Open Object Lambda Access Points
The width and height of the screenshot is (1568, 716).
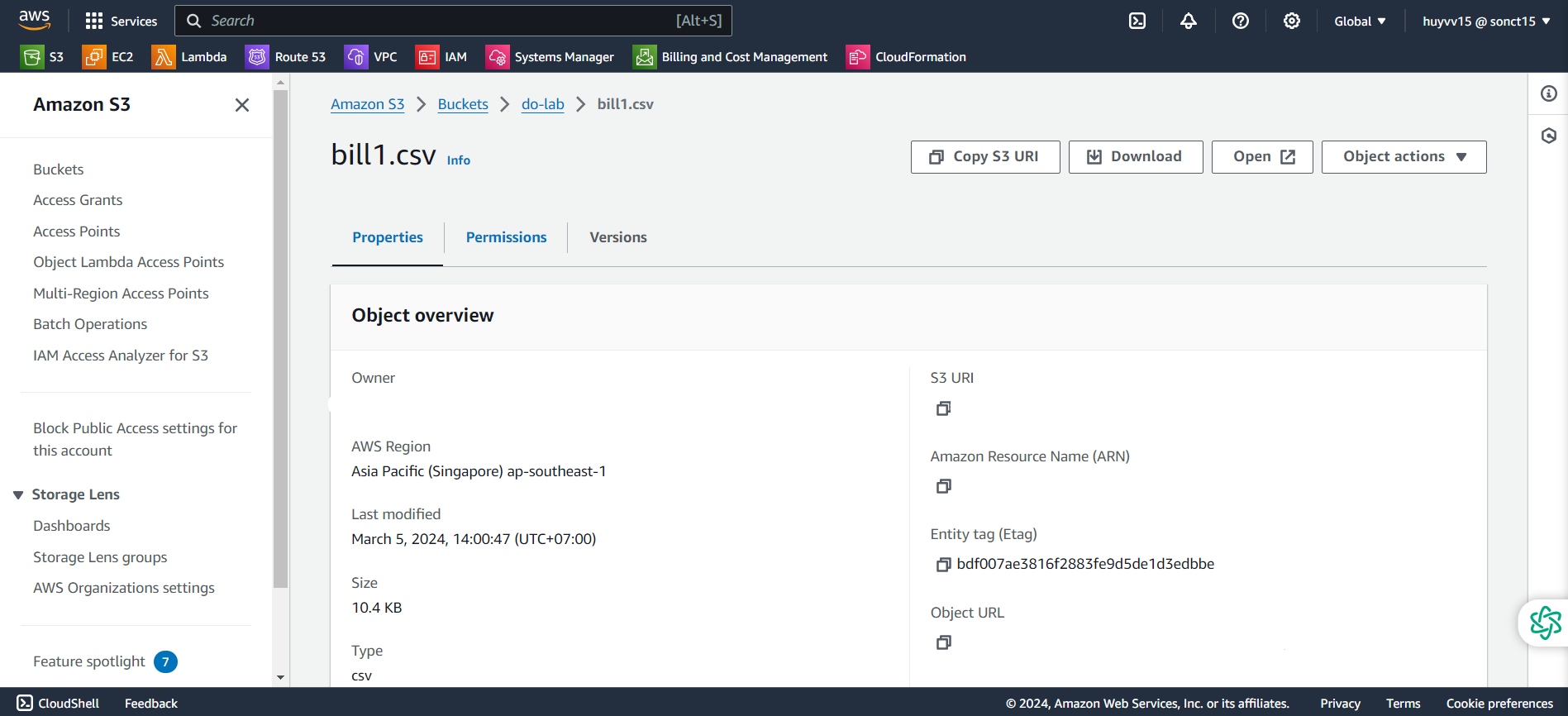(129, 262)
